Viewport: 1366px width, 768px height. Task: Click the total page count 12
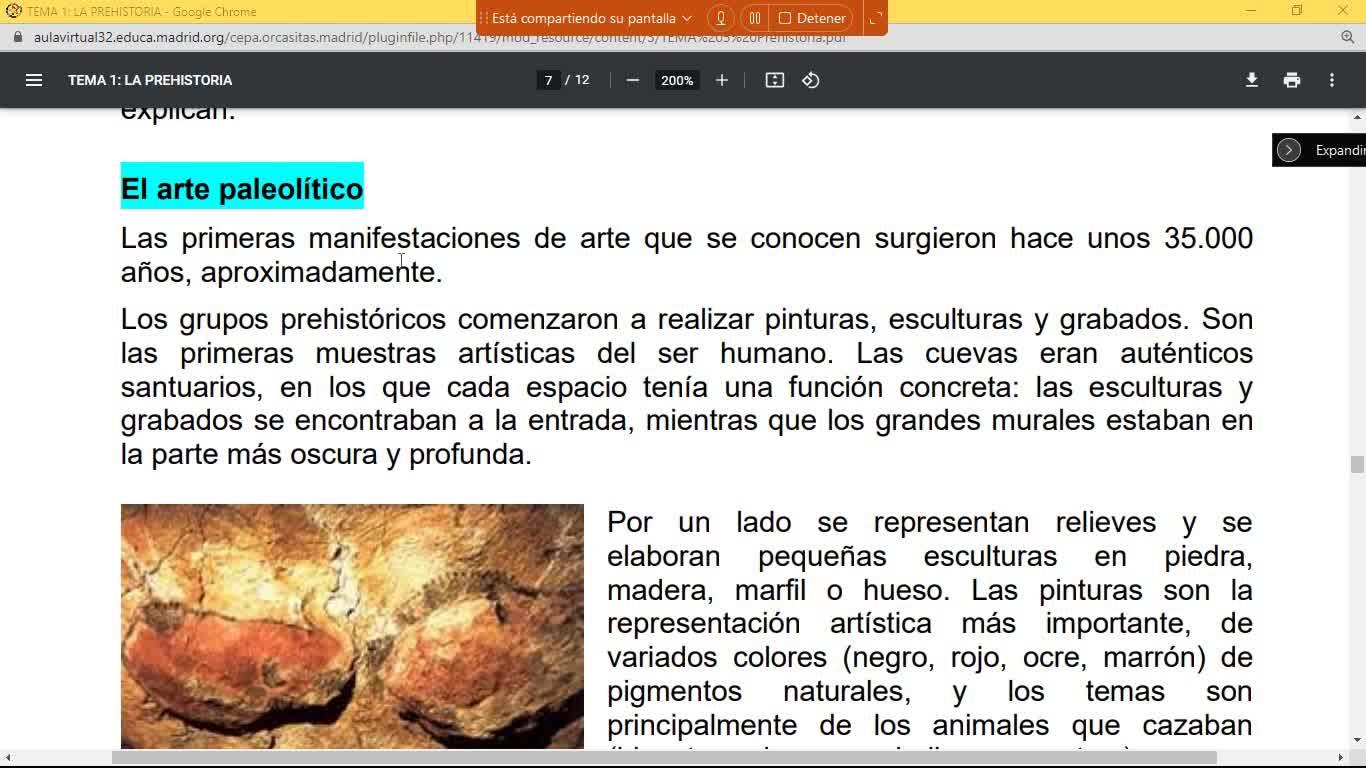coord(582,80)
